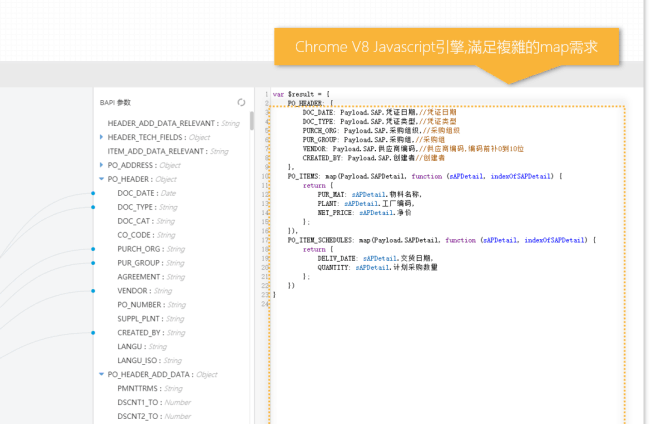Click the DELIV_DATE line in editor
The height and width of the screenshot is (424, 651).
click(x=375, y=259)
